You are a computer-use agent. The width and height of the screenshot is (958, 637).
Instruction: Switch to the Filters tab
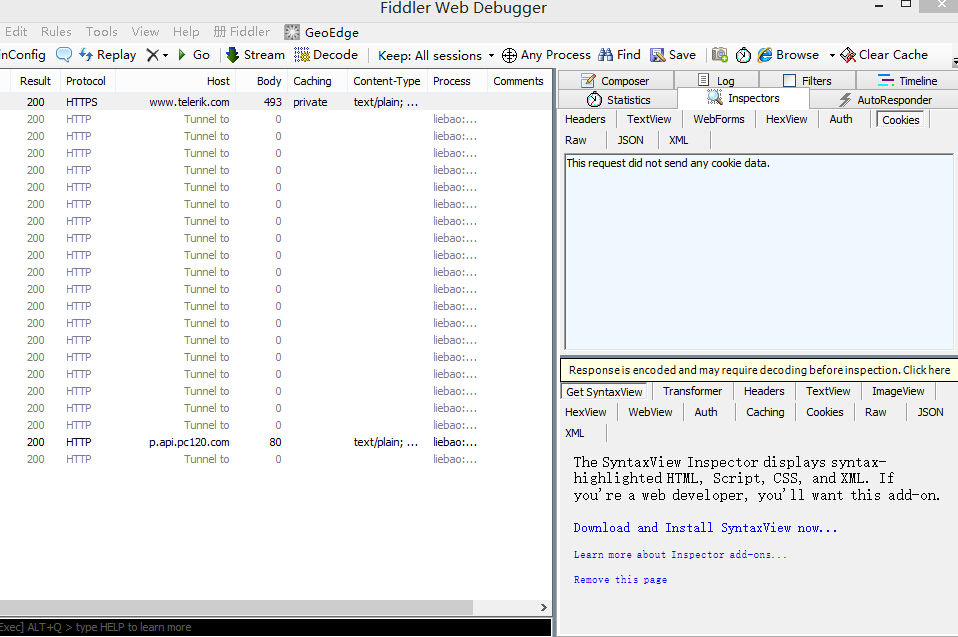click(x=807, y=81)
